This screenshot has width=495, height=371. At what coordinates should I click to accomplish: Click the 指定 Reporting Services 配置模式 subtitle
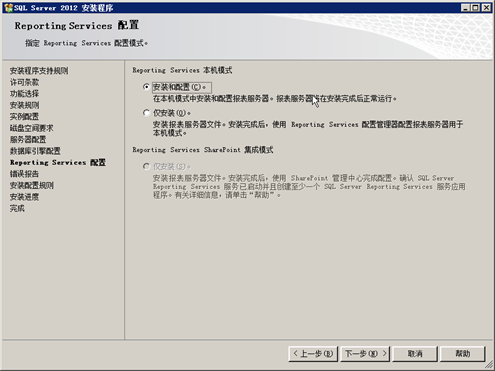click(x=86, y=43)
